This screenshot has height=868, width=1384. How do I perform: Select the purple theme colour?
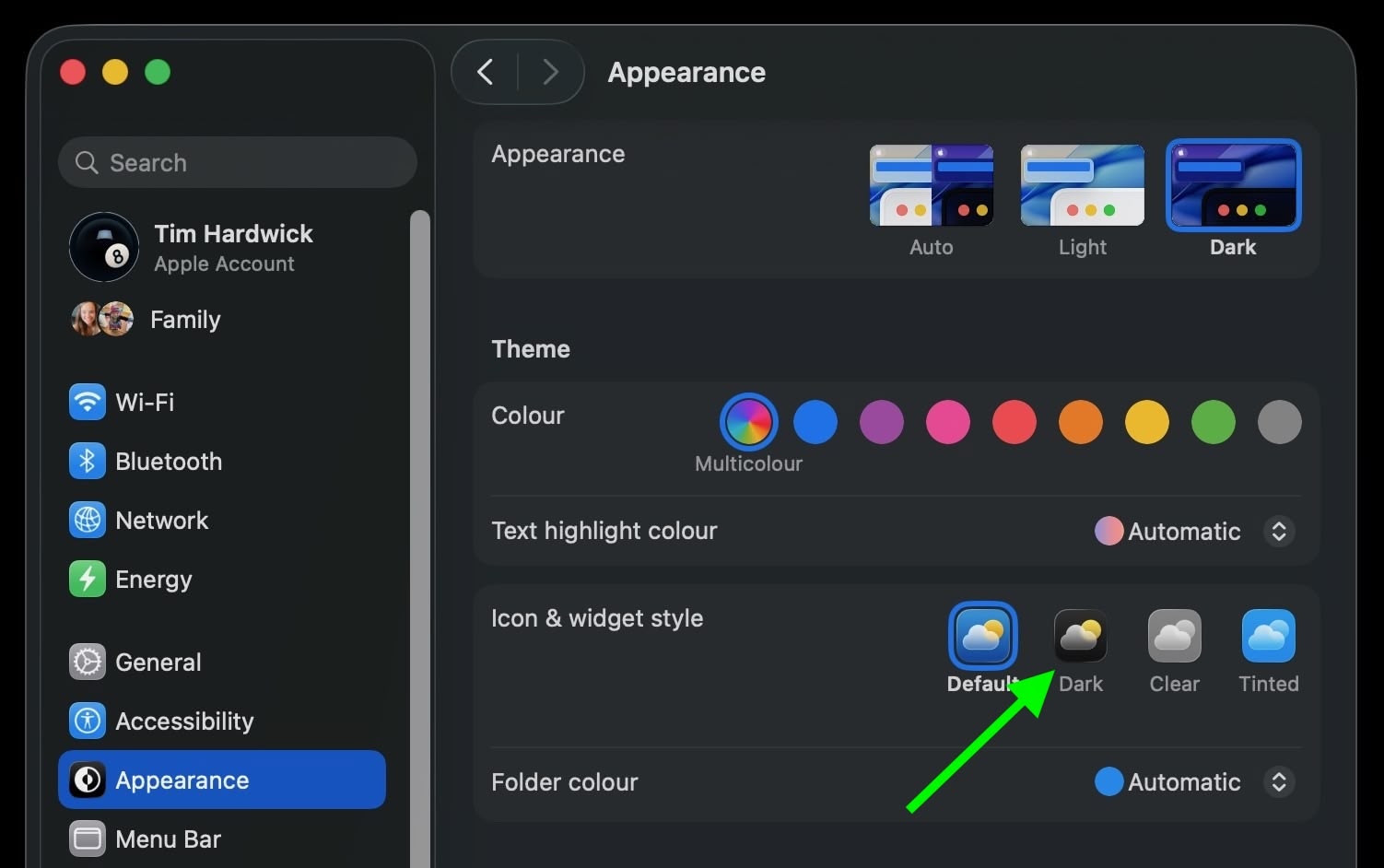(882, 422)
